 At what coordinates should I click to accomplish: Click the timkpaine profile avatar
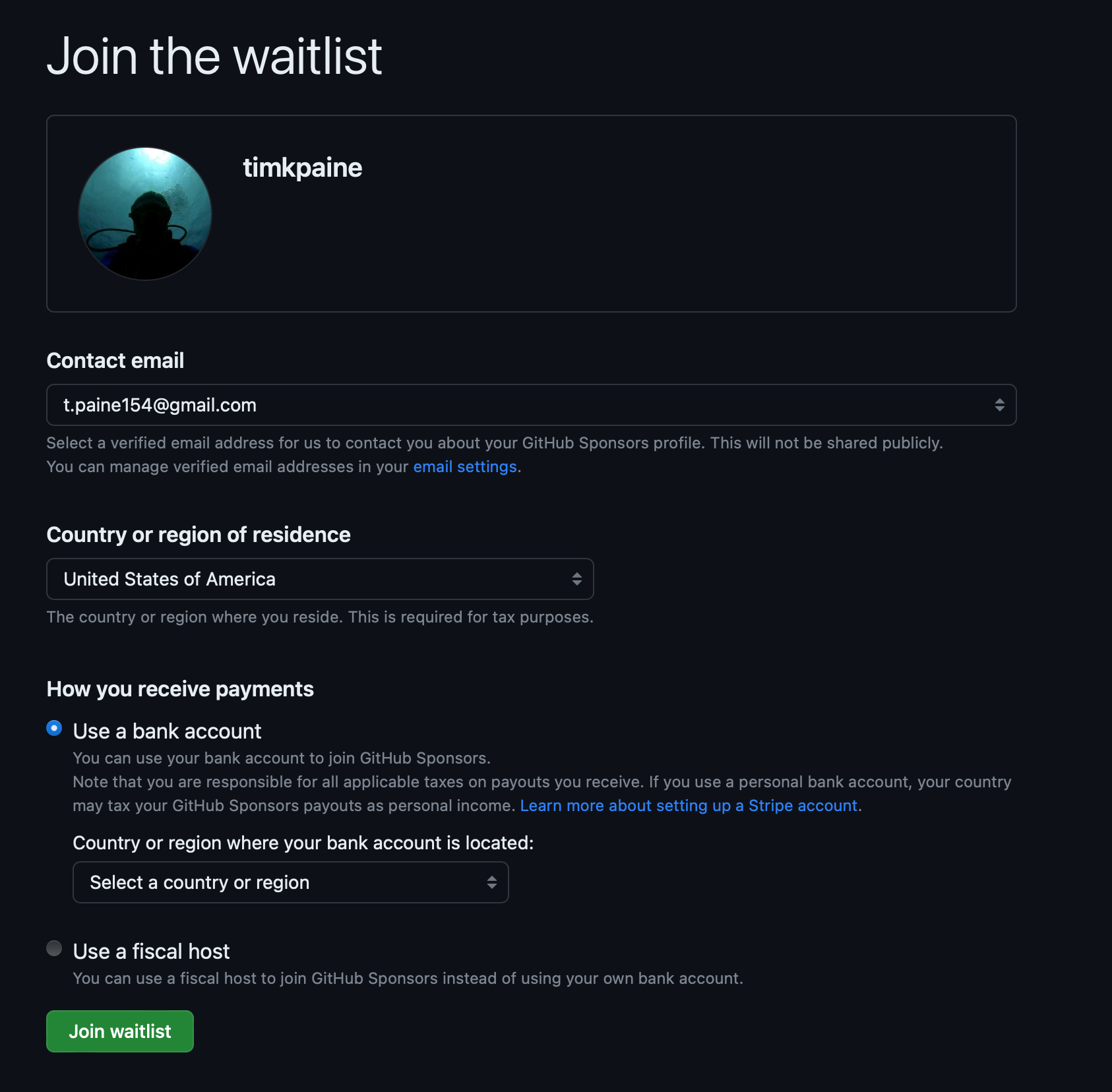click(x=145, y=214)
